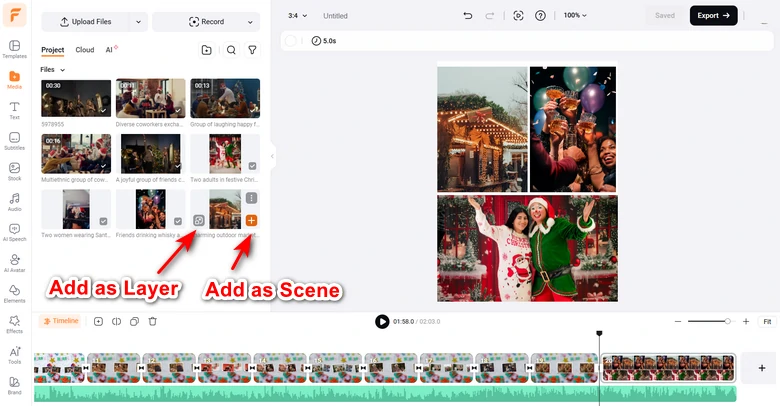Delete the selected scene
The height and width of the screenshot is (406, 780).
153,321
